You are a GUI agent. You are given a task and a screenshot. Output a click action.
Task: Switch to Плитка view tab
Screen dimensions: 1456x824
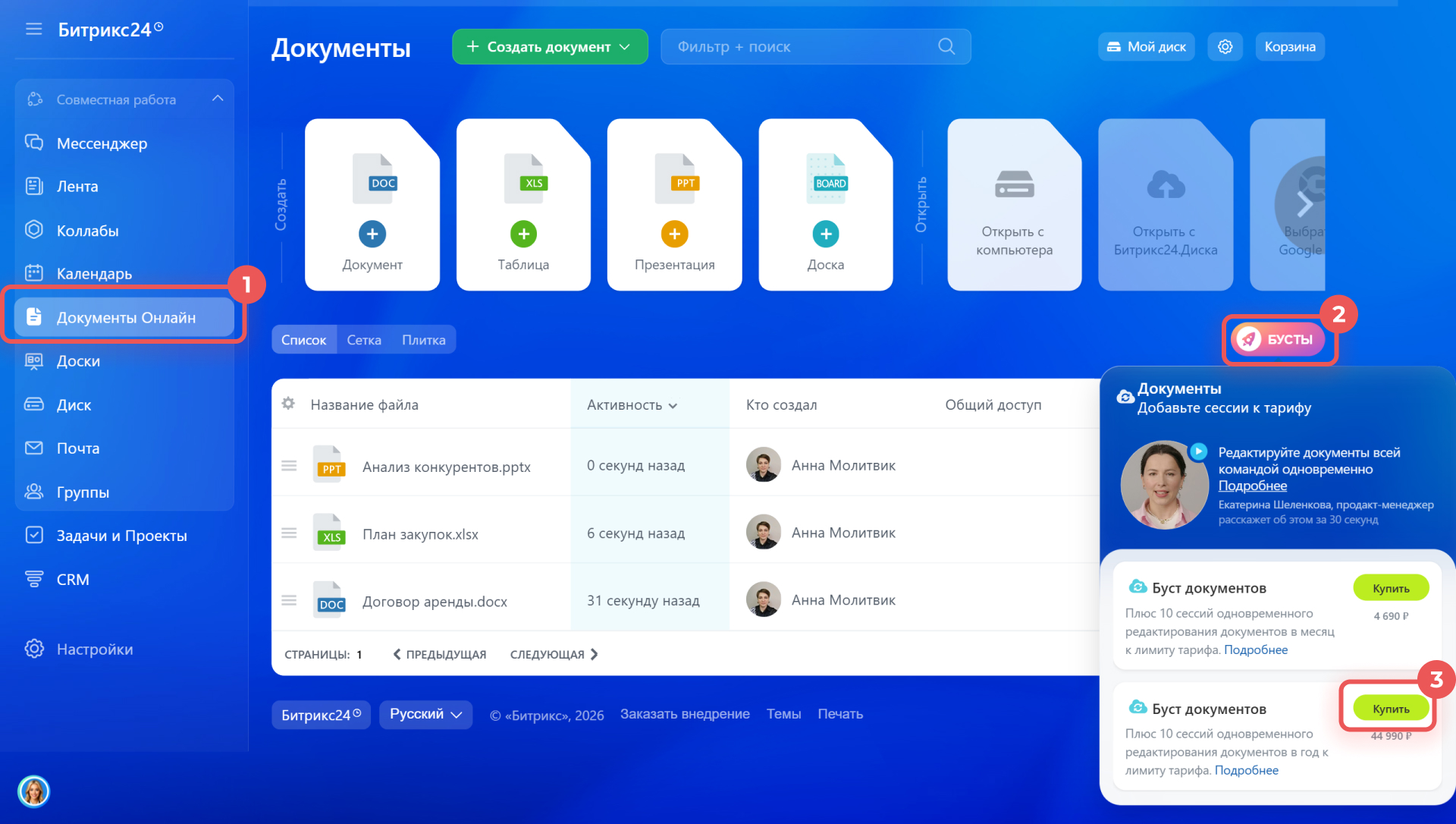pos(423,340)
